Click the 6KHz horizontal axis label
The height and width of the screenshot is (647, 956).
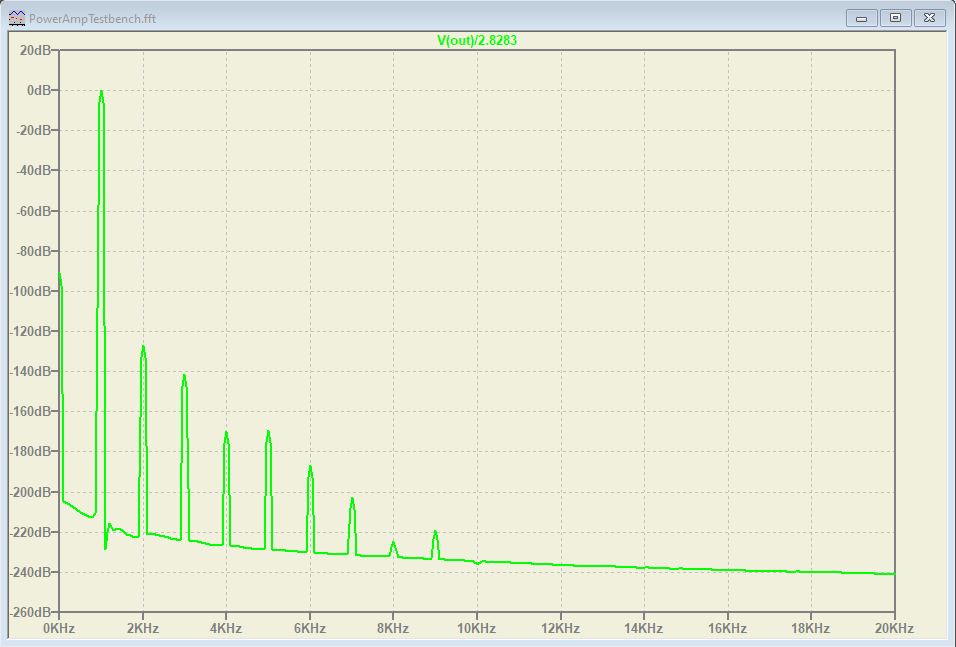click(310, 628)
